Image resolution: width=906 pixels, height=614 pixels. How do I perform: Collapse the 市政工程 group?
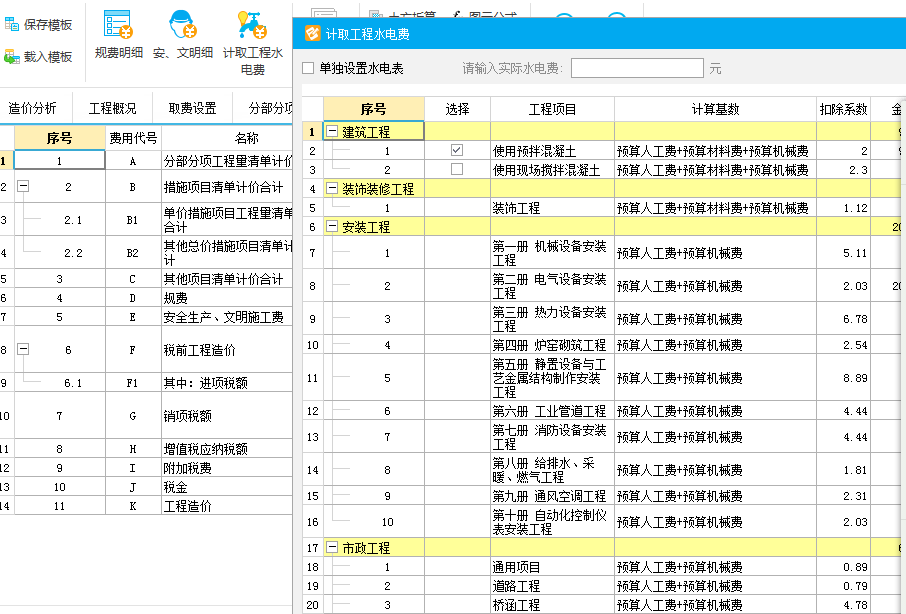pos(332,547)
